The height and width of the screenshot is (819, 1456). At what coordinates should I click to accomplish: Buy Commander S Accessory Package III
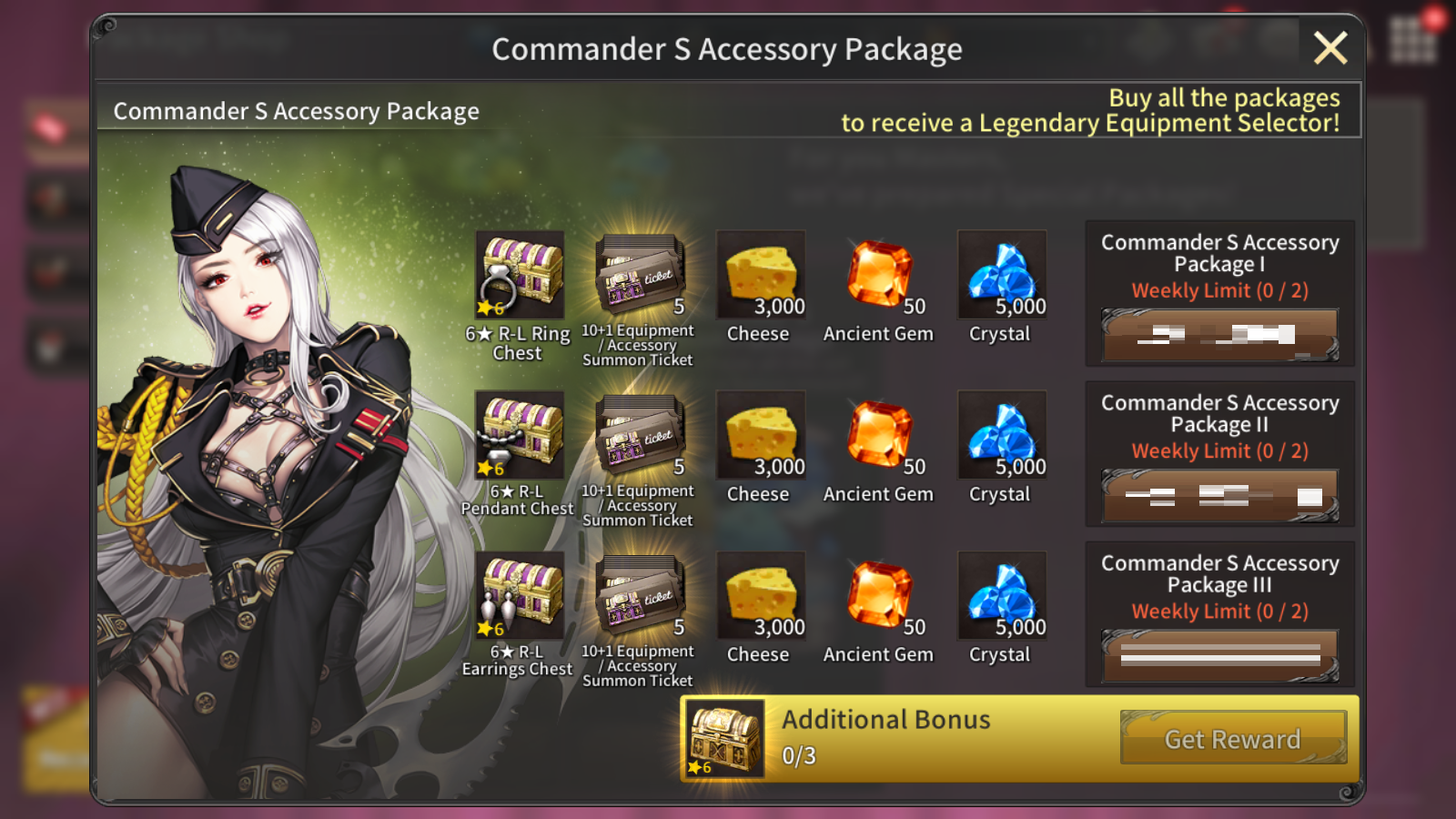pos(1219,655)
